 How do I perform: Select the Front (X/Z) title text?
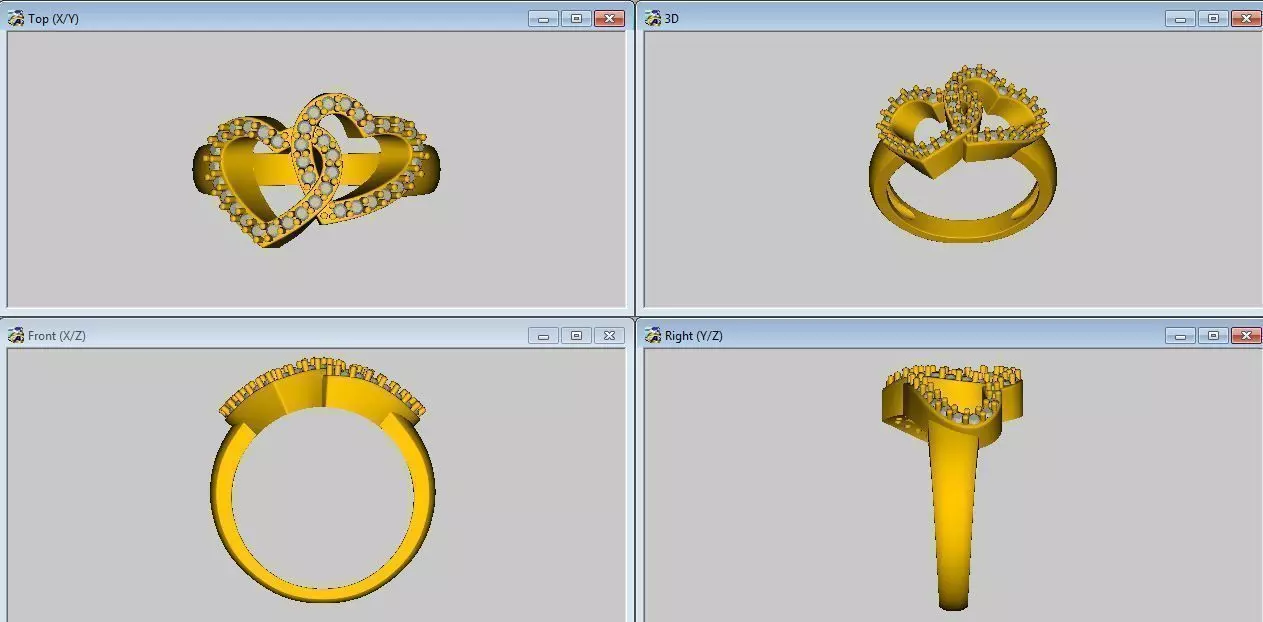pos(57,336)
